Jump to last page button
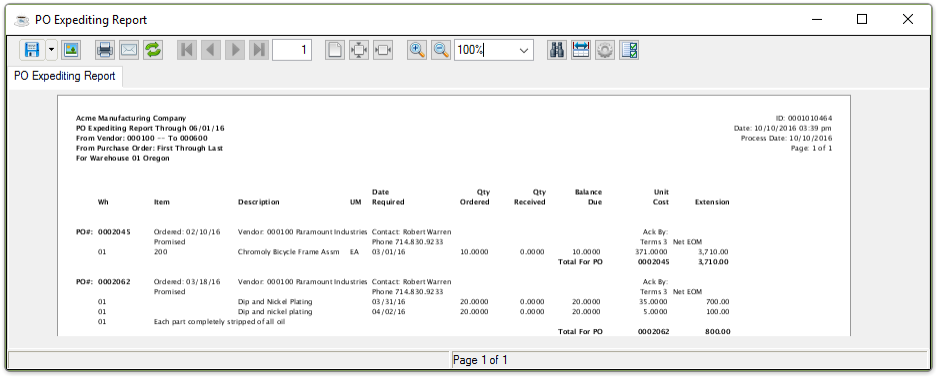Screen dimensions: 941x380 259,50
